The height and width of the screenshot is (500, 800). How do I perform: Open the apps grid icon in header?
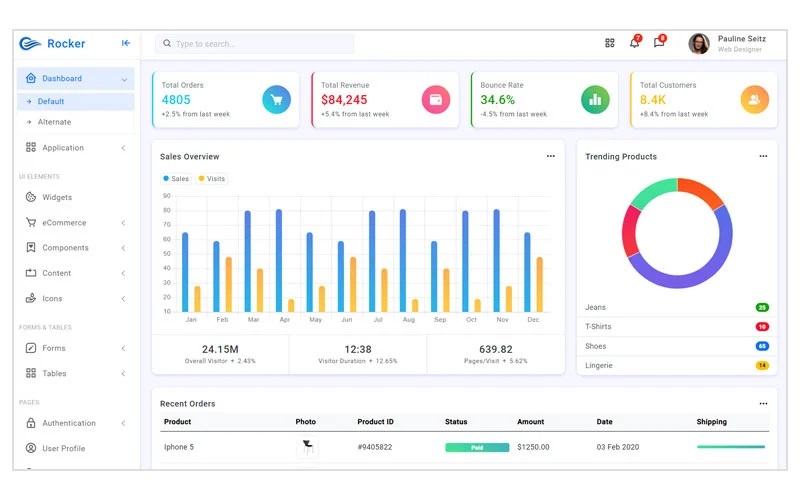(x=610, y=43)
